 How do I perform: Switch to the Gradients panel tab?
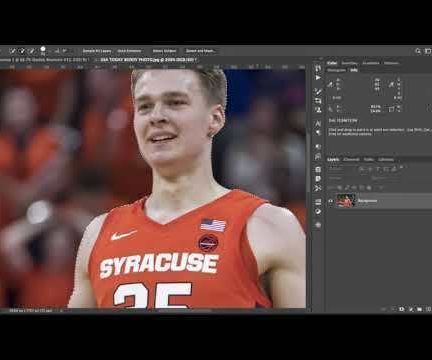[371, 63]
